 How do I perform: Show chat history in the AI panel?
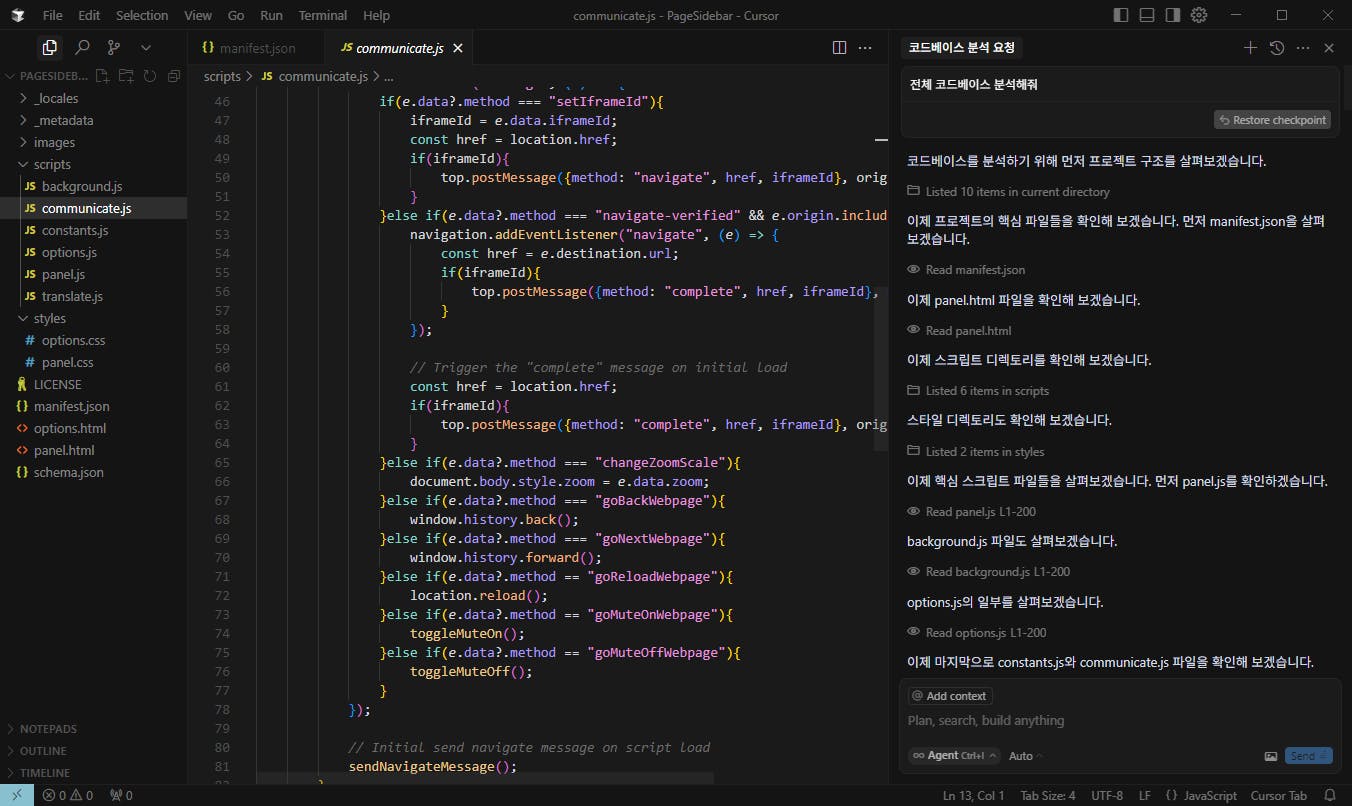pyautogui.click(x=1276, y=47)
